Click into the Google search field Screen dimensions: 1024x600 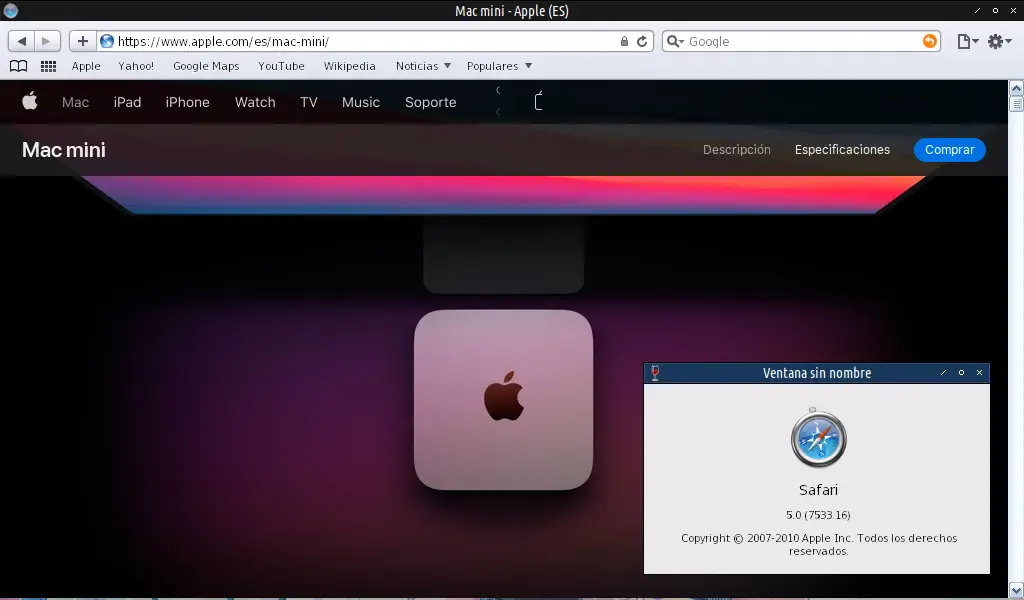coord(803,41)
